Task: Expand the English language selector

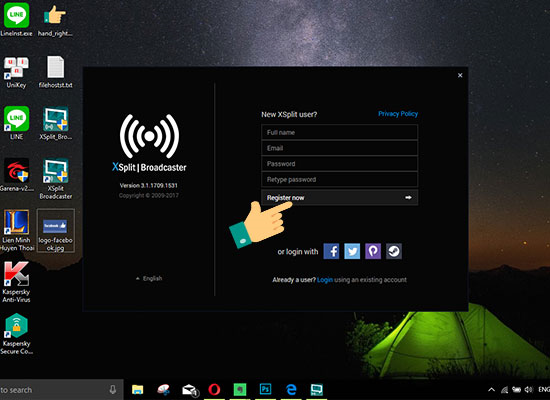Action: 149,278
